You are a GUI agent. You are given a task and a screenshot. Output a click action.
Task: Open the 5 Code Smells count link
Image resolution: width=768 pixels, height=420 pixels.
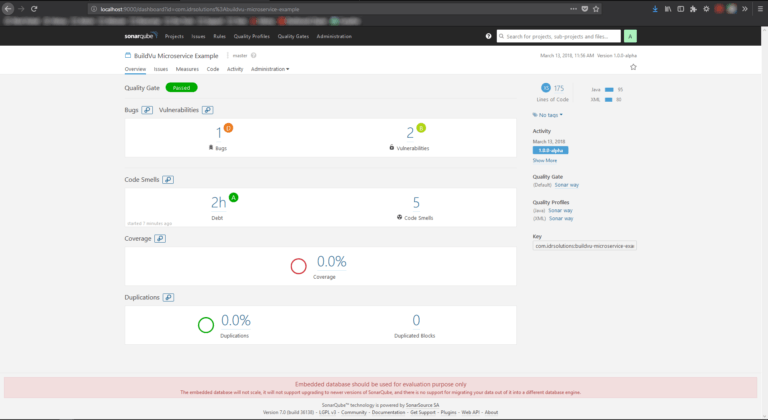[416, 203]
